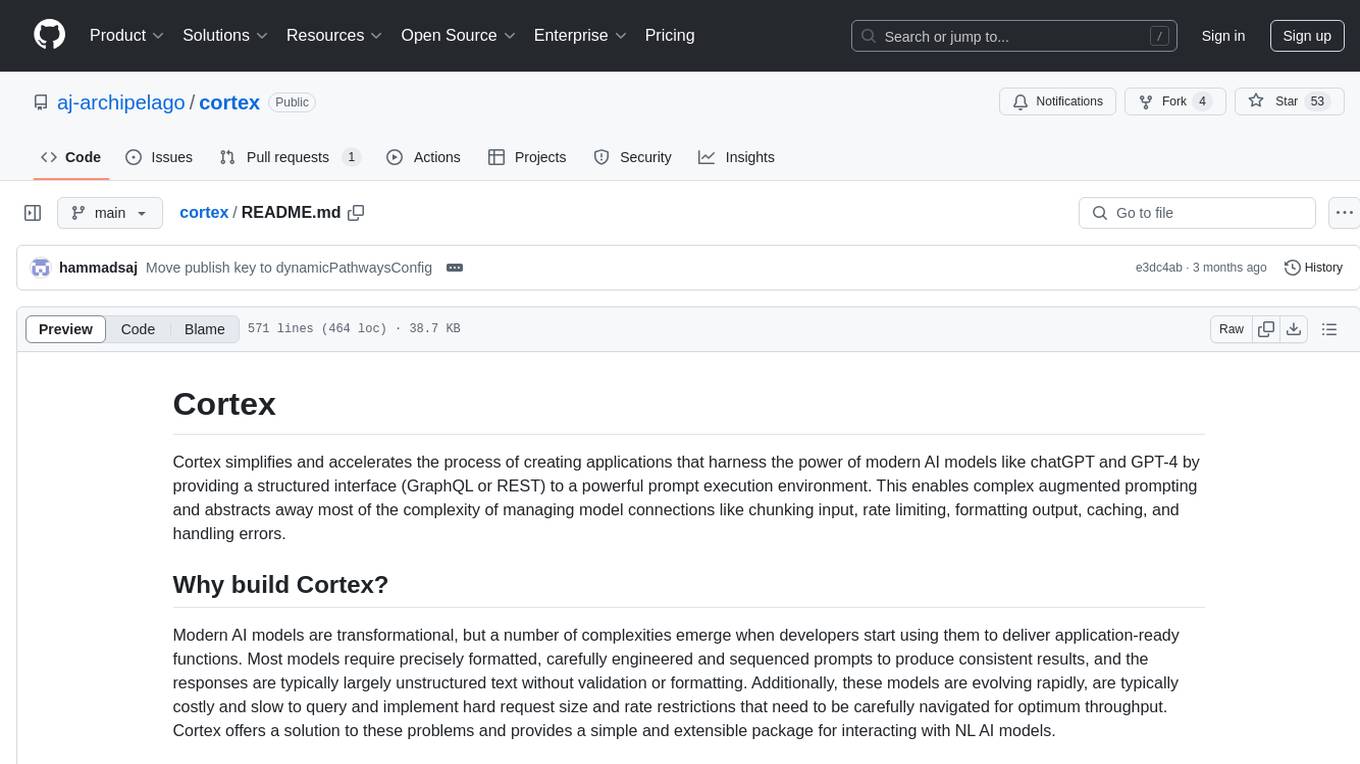Copy the raw file contents
The height and width of the screenshot is (764, 1360).
[x=1266, y=329]
